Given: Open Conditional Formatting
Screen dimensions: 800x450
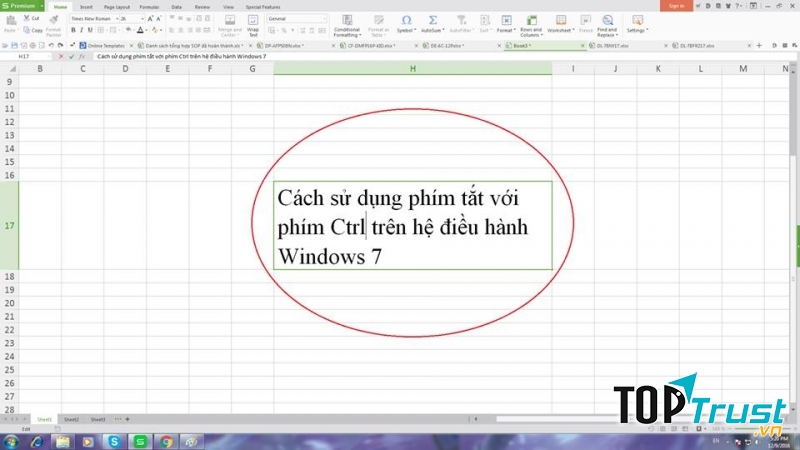Looking at the screenshot, I should click(347, 26).
